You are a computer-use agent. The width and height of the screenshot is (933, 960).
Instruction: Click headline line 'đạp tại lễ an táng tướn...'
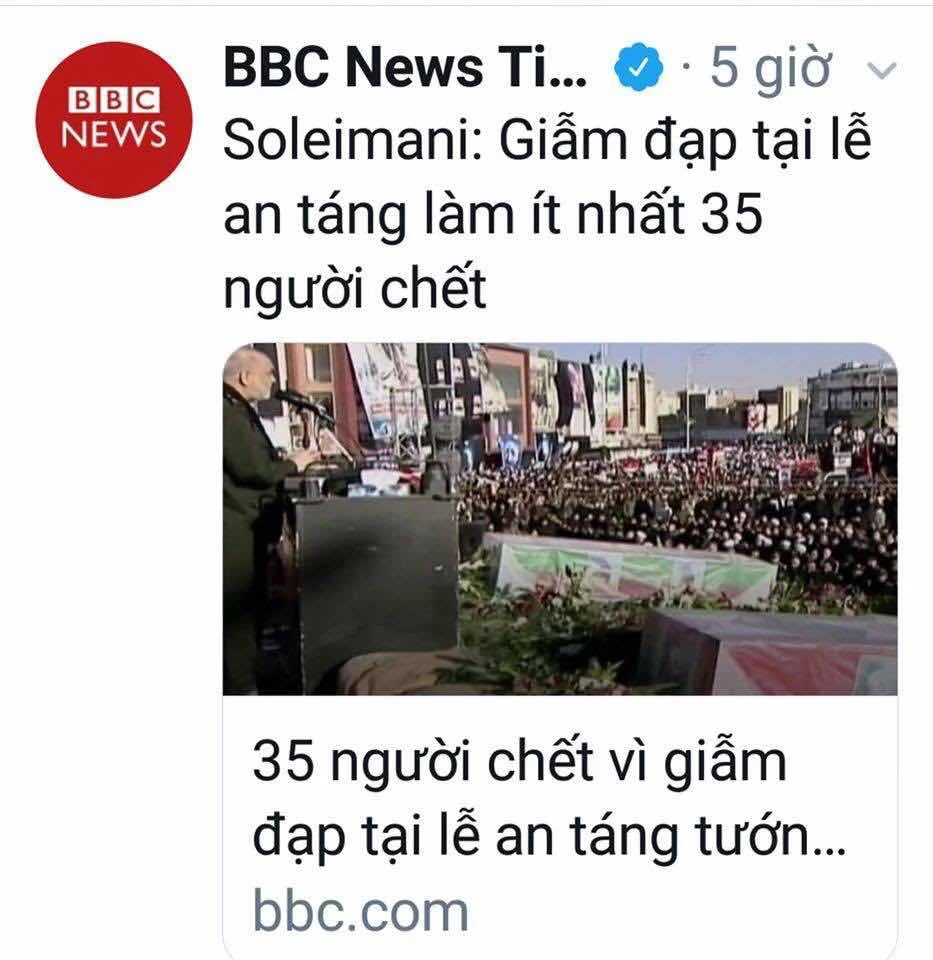pyautogui.click(x=549, y=836)
